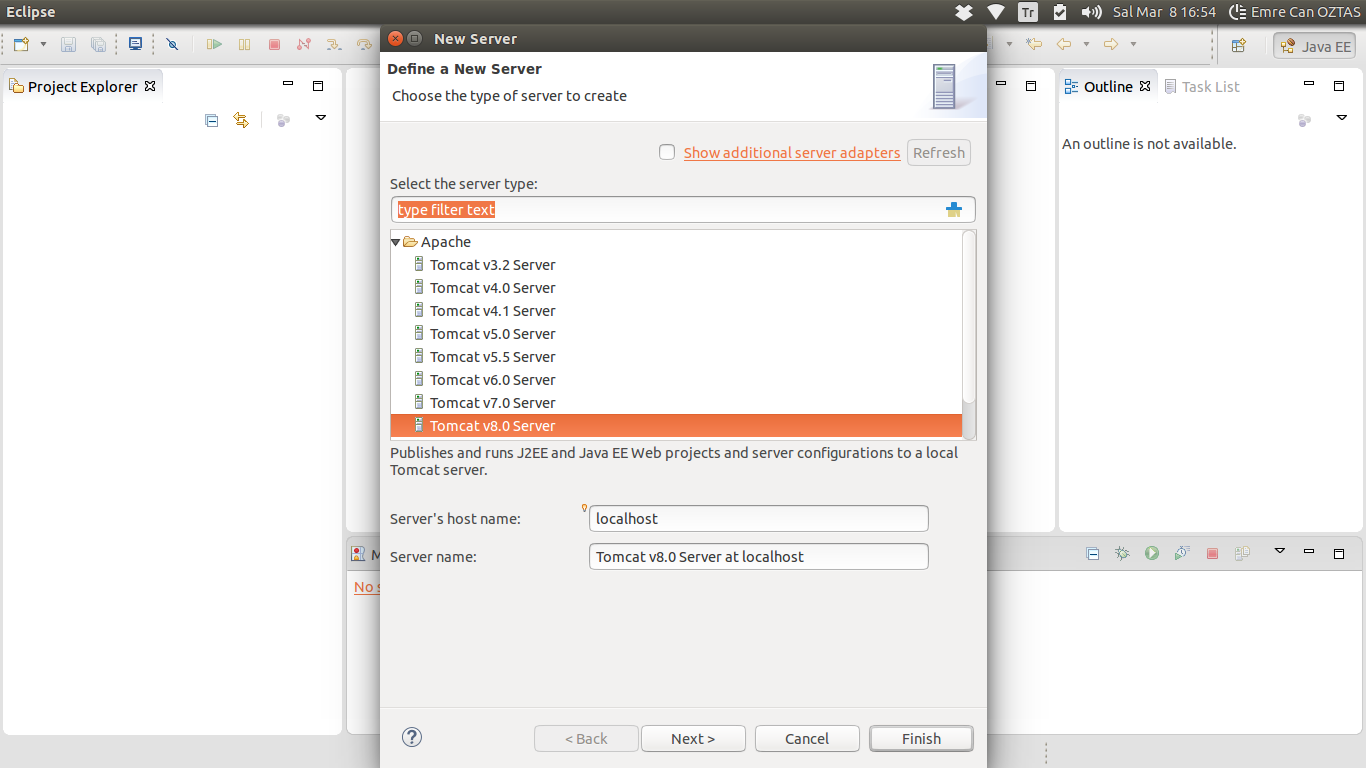The image size is (1366, 768).
Task: Open the Dropbox tray icon
Action: [x=963, y=12]
